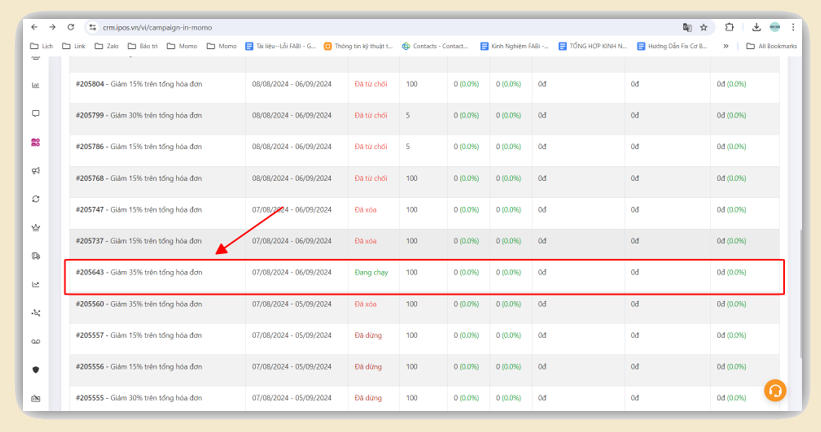Open the crown membership icon in sidebar

tap(36, 227)
